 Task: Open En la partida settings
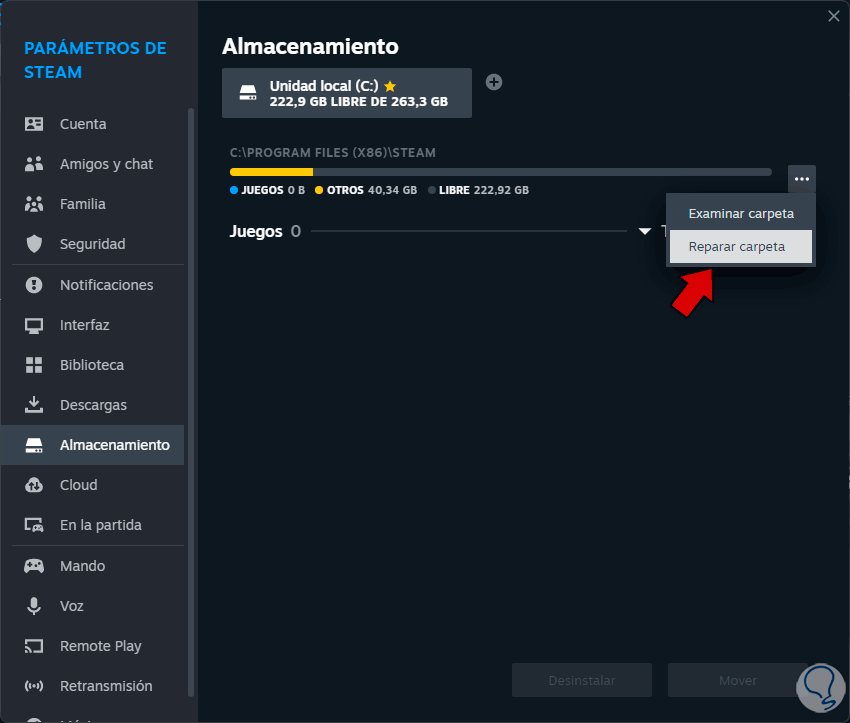pos(93,525)
